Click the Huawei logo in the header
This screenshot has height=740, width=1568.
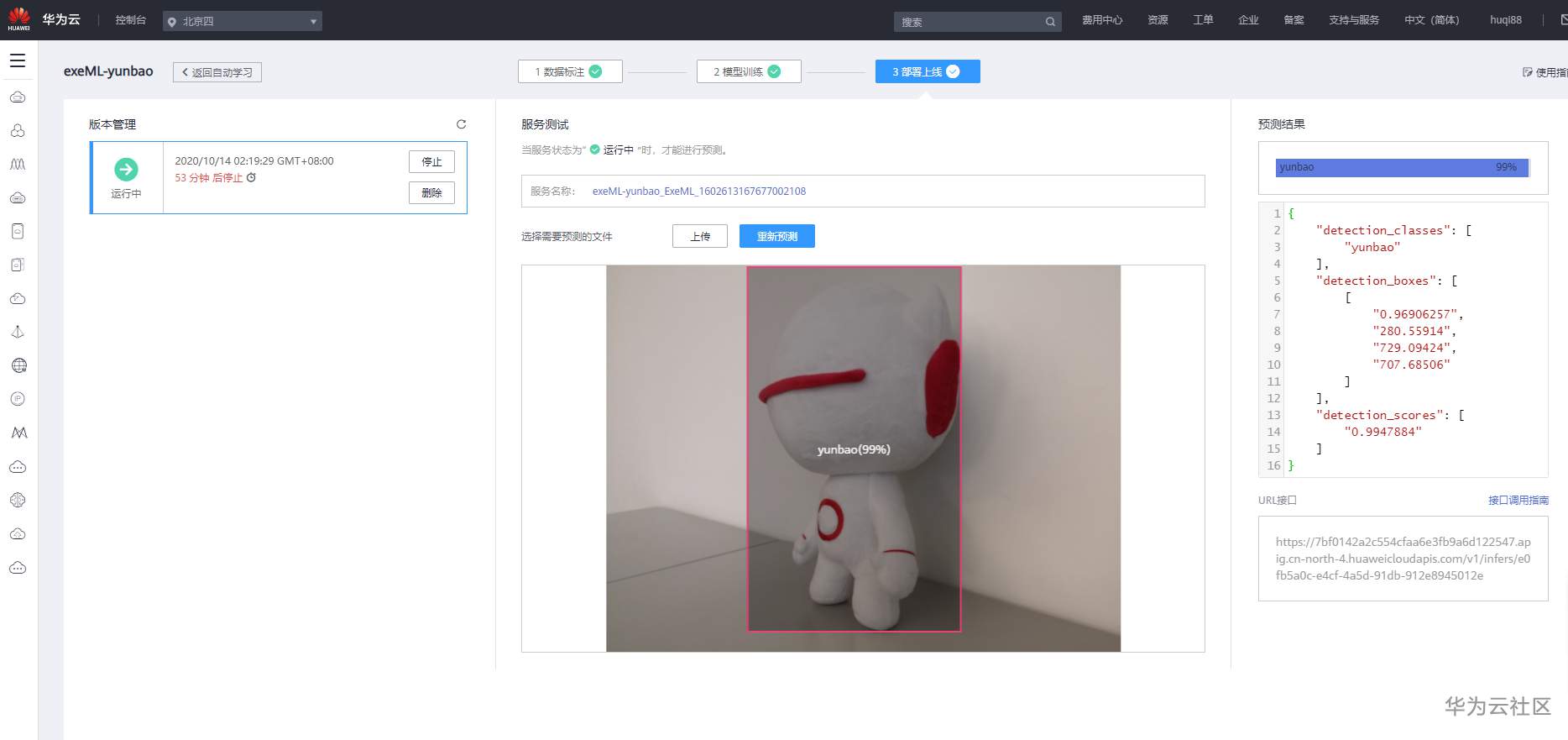(18, 19)
